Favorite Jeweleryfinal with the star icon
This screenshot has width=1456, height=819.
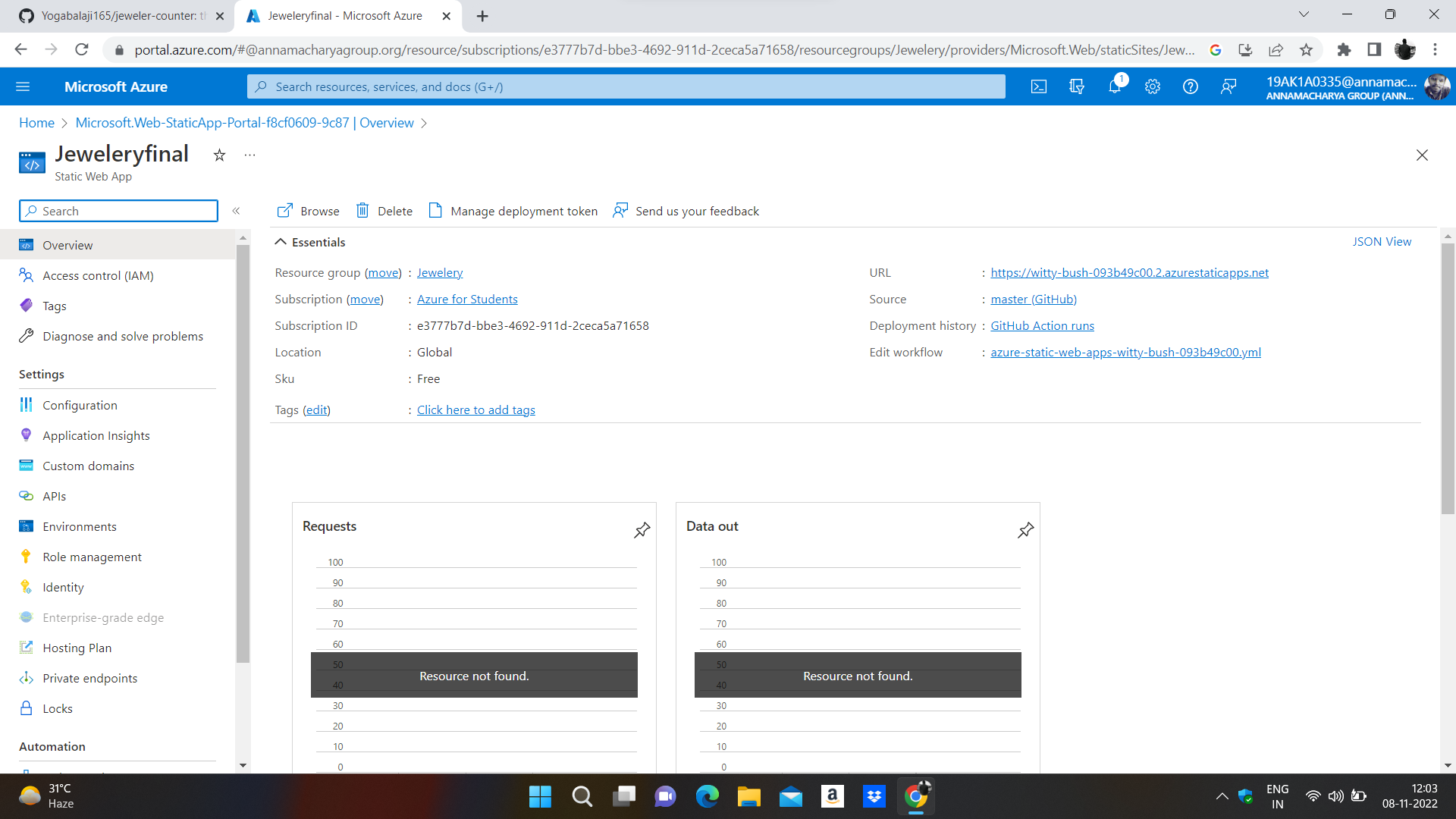tap(219, 155)
